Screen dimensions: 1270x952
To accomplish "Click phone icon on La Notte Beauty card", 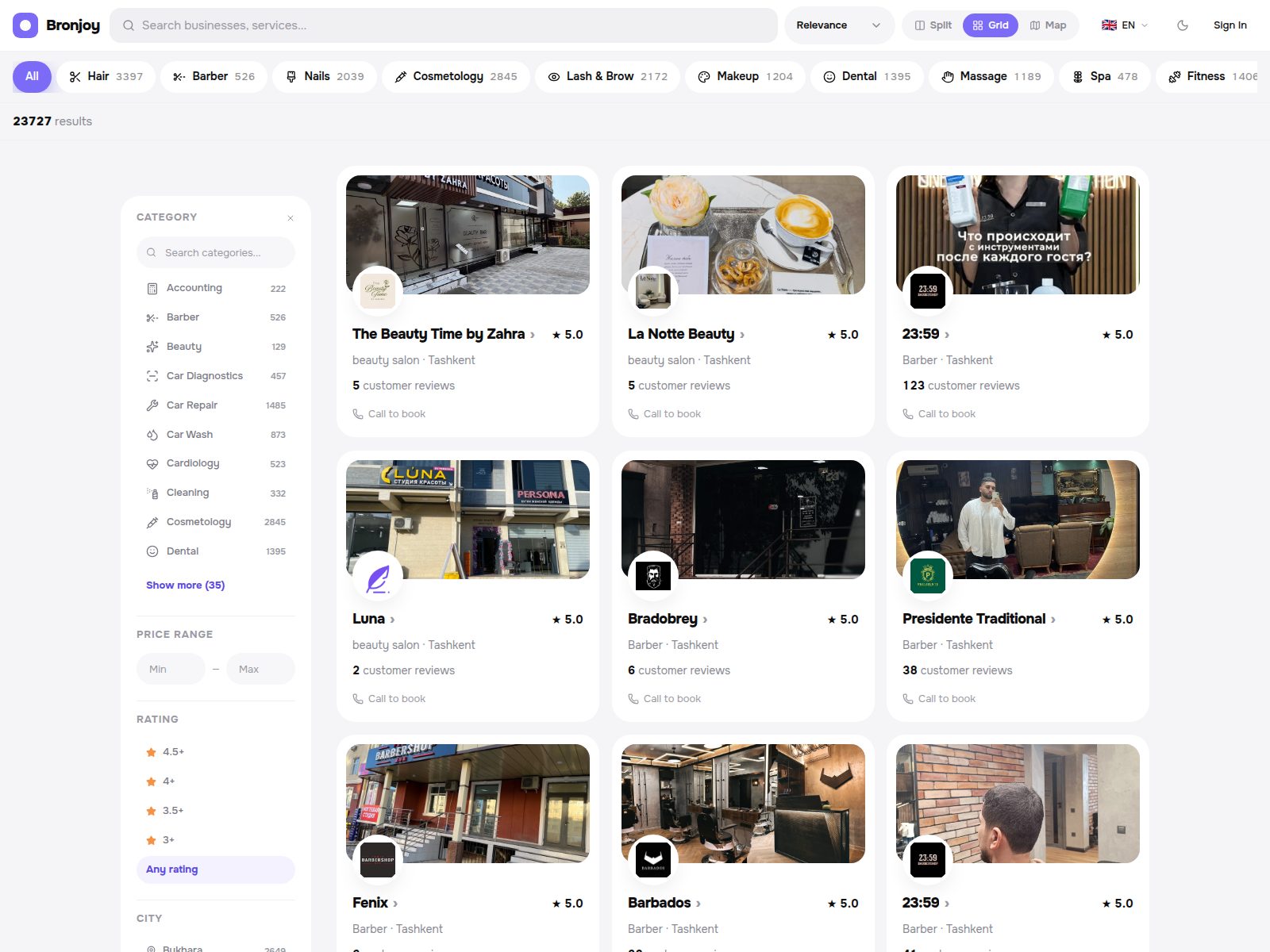I will click(633, 414).
